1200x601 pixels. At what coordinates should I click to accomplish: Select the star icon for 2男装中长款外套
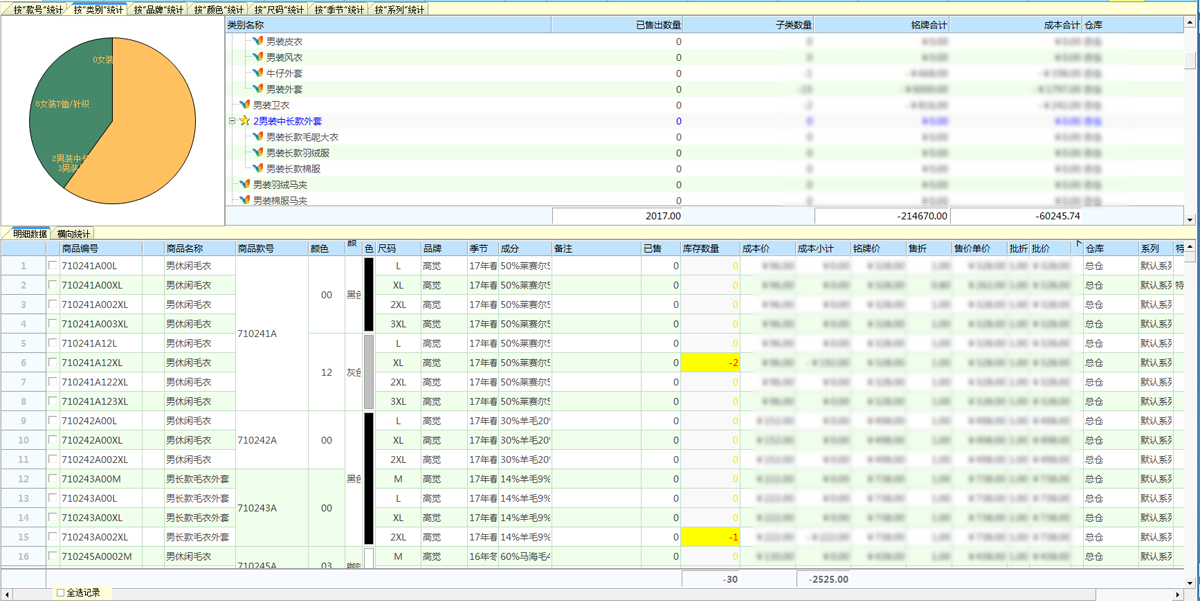245,121
